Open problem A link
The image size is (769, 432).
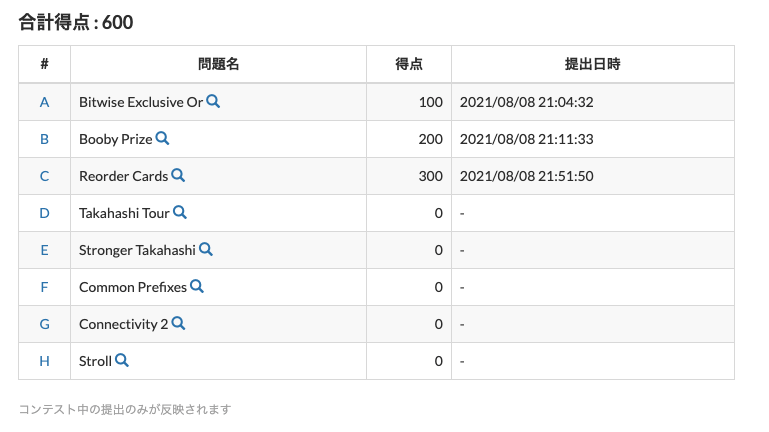44,102
